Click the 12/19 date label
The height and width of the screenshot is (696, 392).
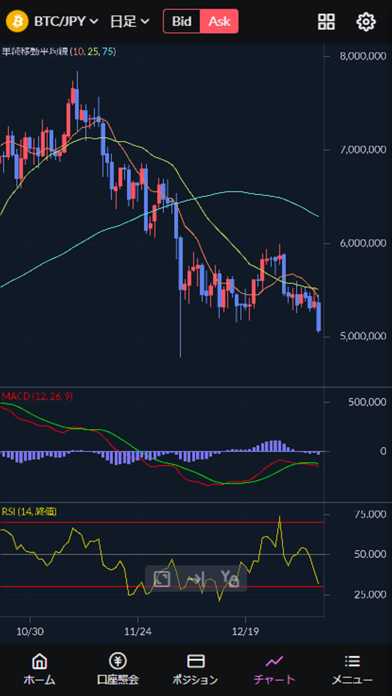pyautogui.click(x=245, y=631)
